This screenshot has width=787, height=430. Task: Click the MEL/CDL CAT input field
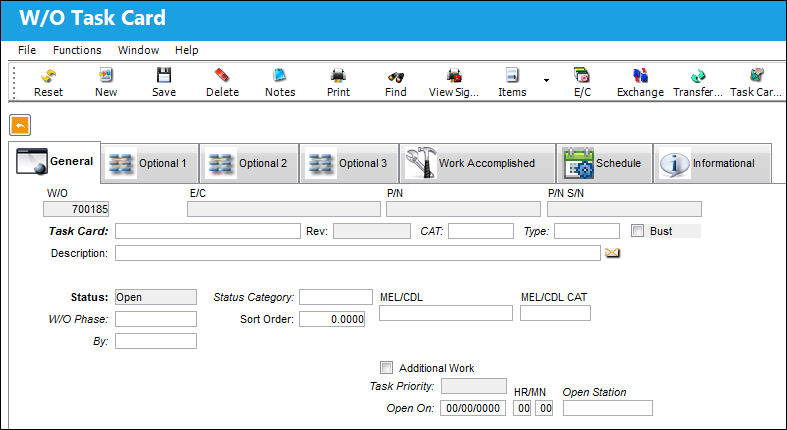pyautogui.click(x=555, y=313)
